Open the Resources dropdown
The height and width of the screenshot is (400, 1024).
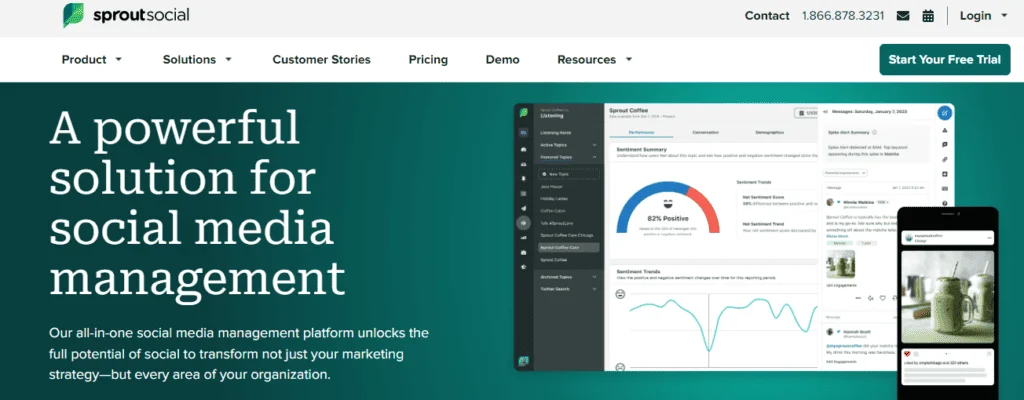coord(595,59)
